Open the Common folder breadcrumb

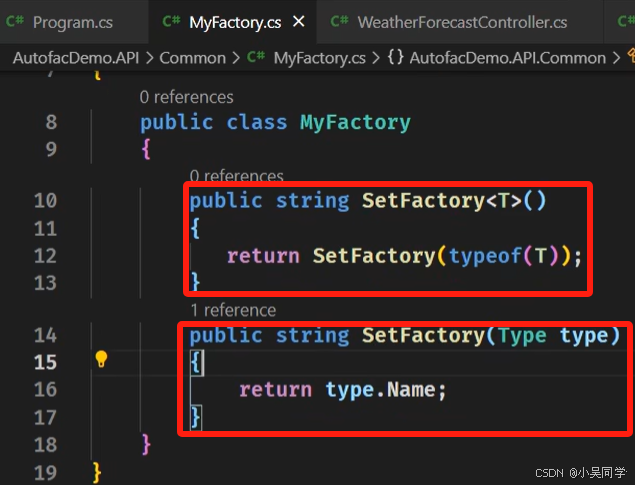click(x=192, y=58)
